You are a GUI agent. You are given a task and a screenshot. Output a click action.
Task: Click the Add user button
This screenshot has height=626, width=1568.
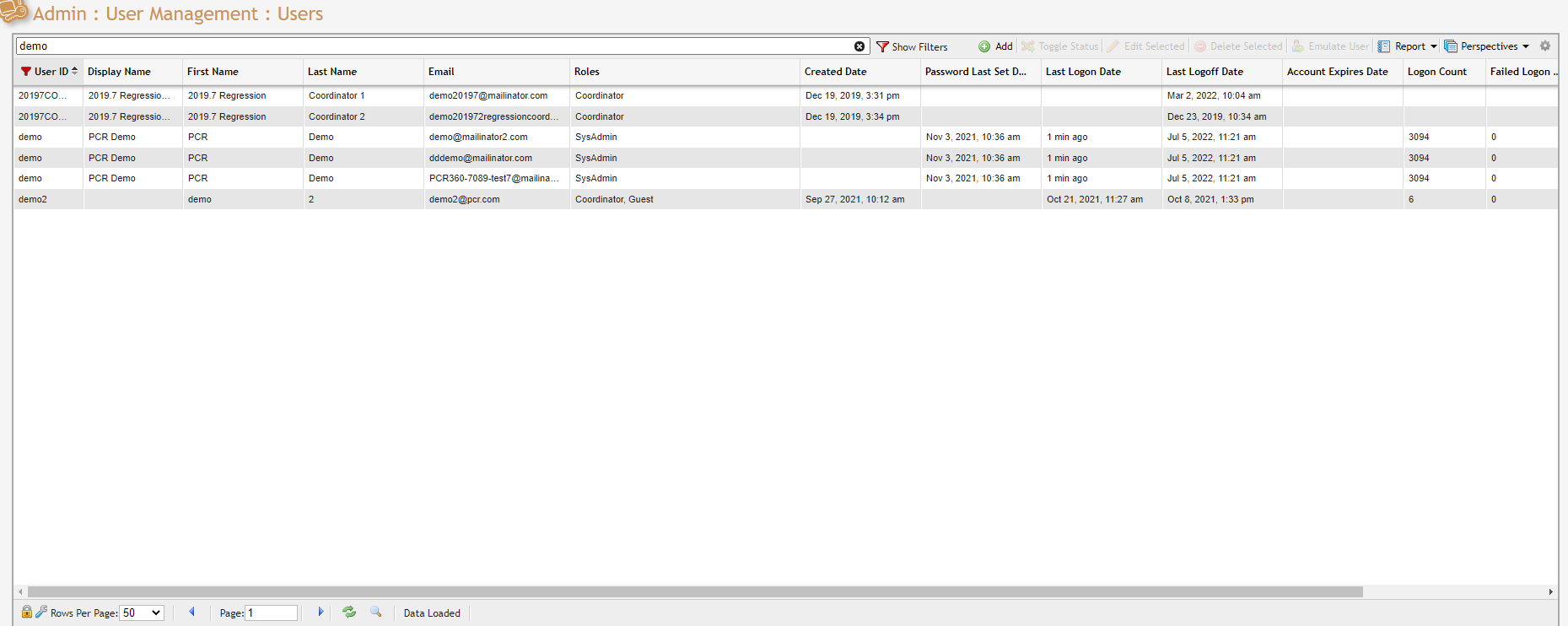(x=995, y=46)
